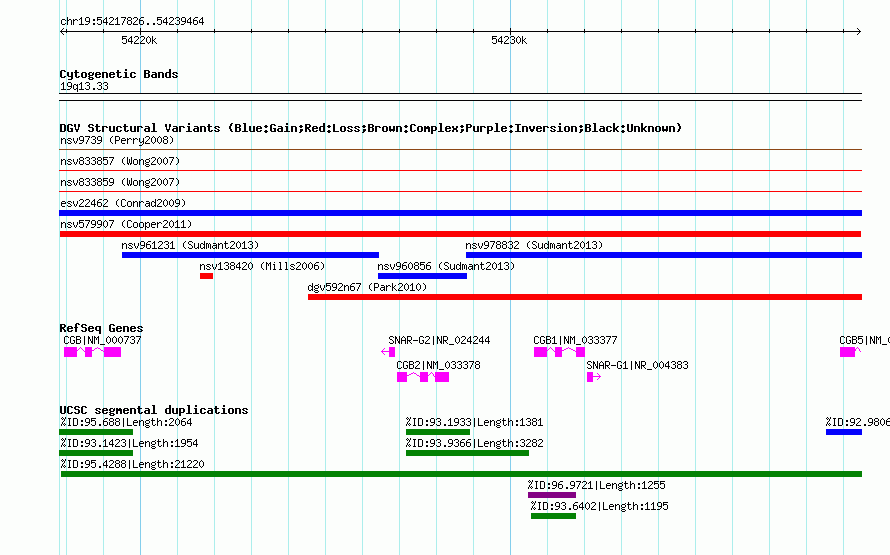Click the CGB1|NM_033377 label

pyautogui.click(x=575, y=340)
